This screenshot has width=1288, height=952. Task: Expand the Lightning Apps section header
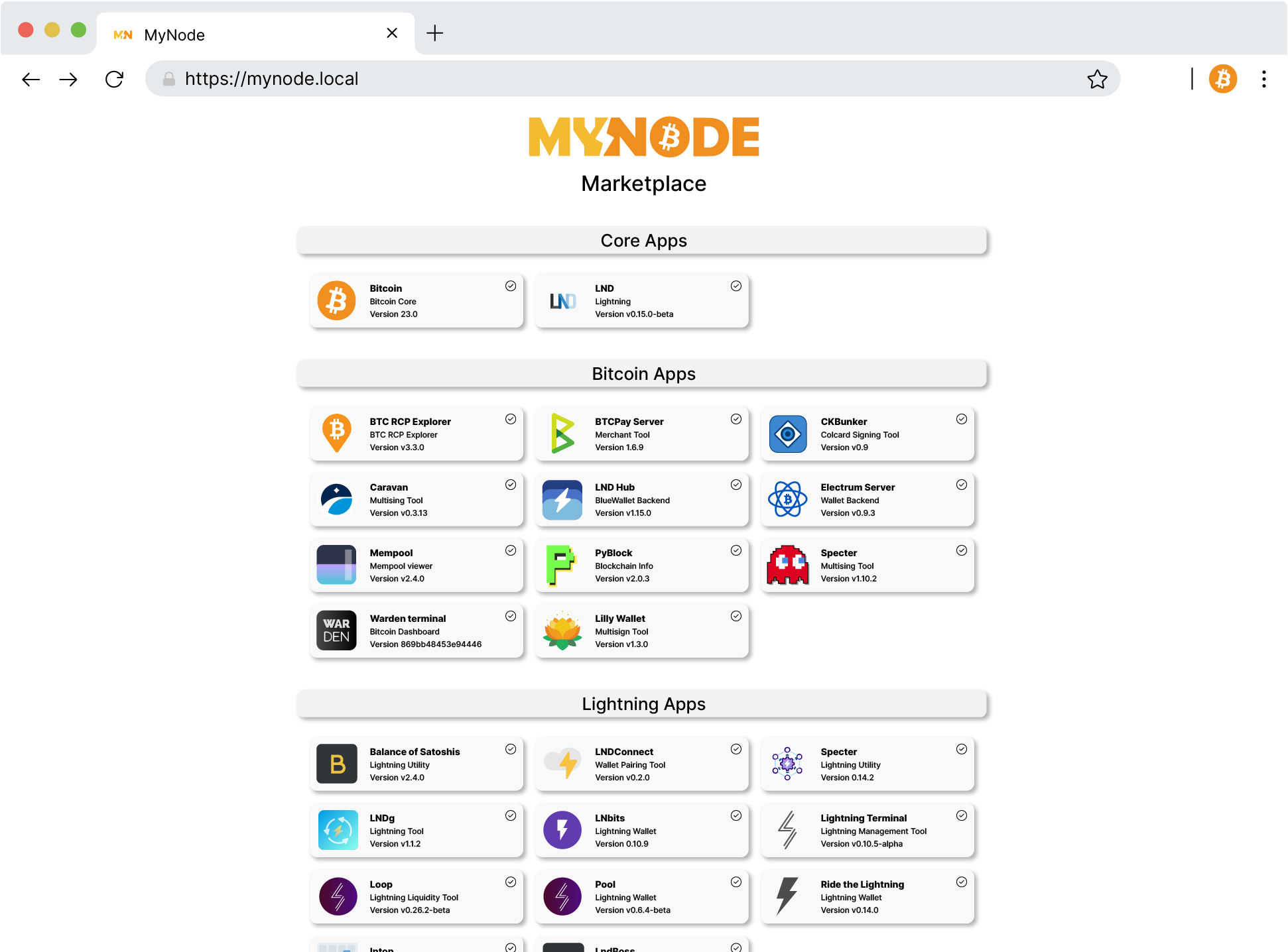coord(642,704)
